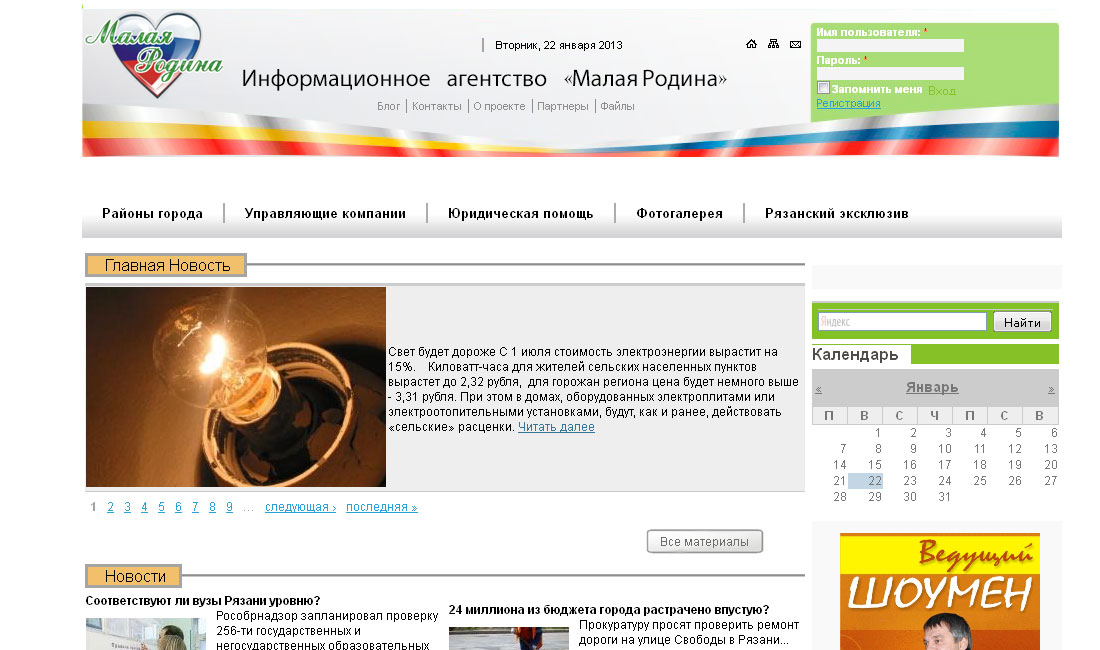Go to page 7 of main news
Viewport: 1100px width, 650px height.
click(195, 507)
